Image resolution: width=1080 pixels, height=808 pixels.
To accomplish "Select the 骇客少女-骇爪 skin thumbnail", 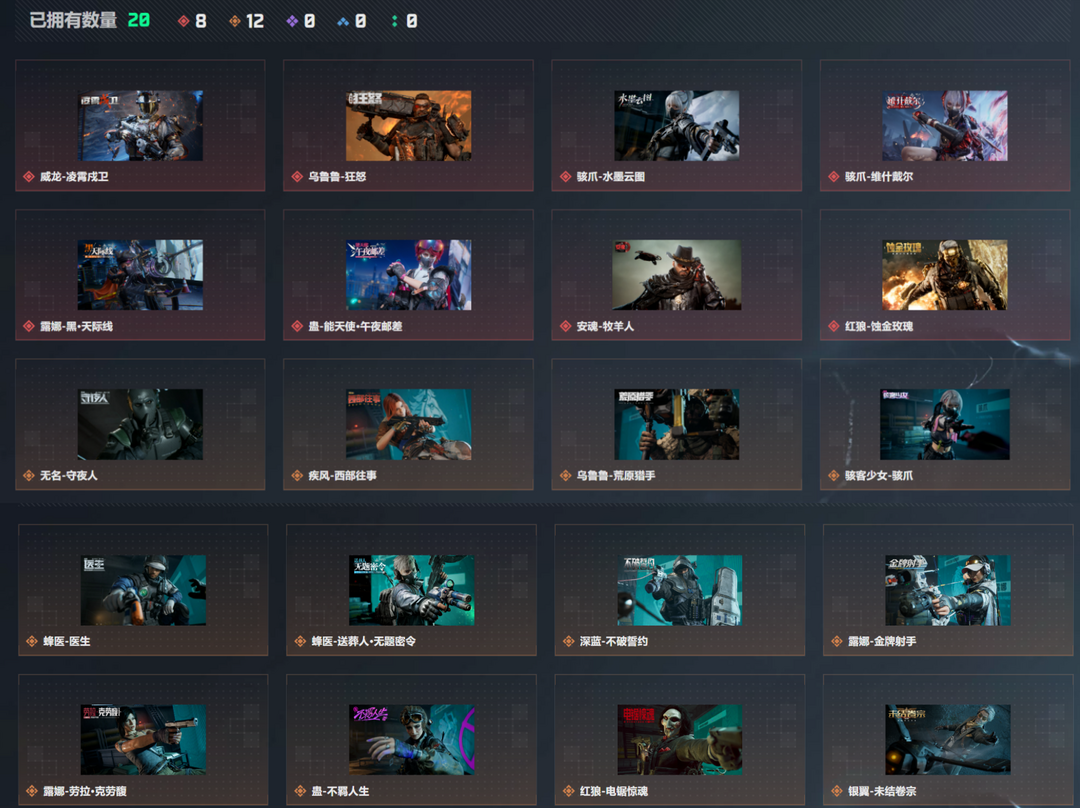I will pos(945,424).
